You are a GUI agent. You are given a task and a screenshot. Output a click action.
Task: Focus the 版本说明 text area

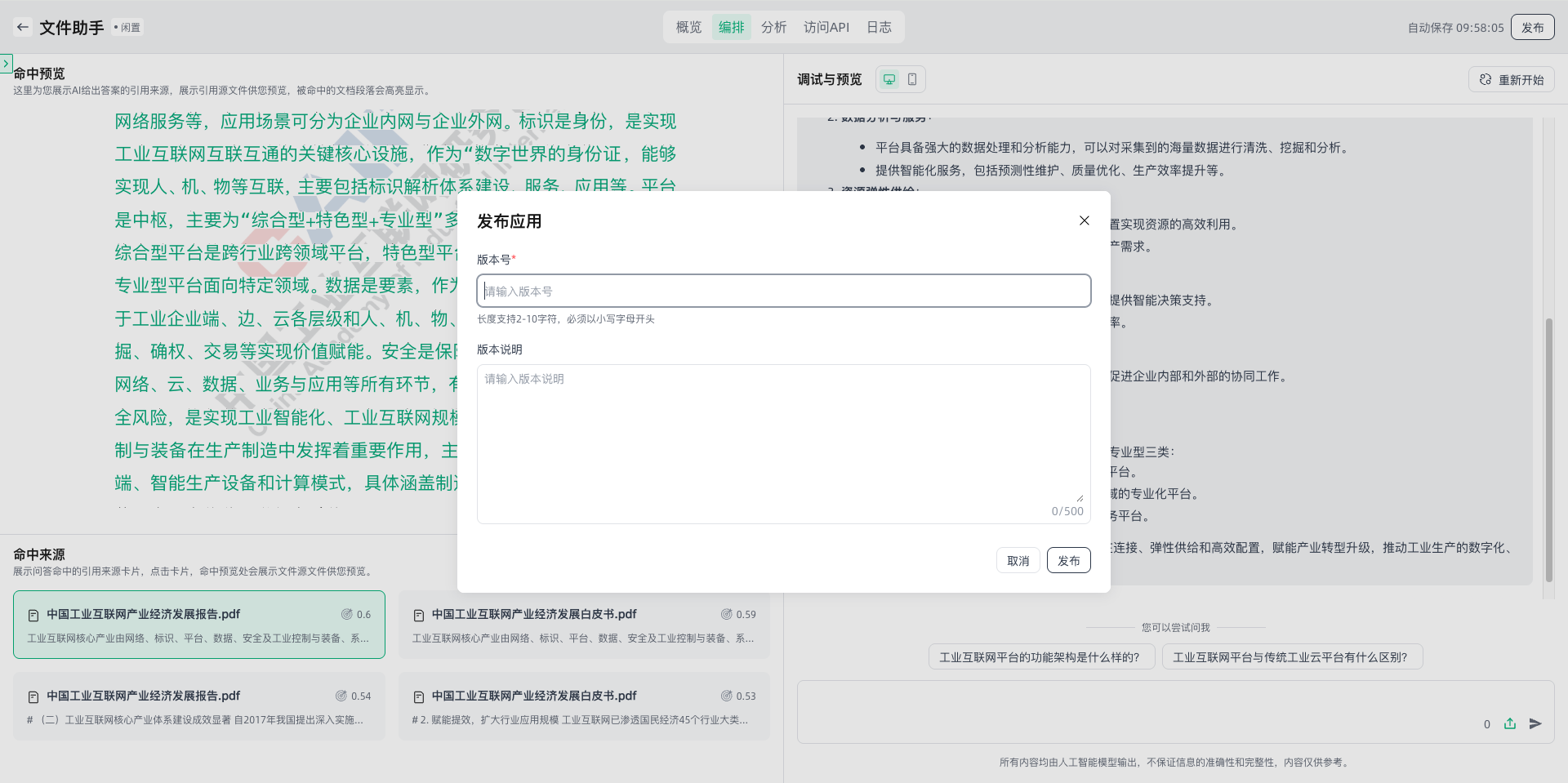click(783, 433)
